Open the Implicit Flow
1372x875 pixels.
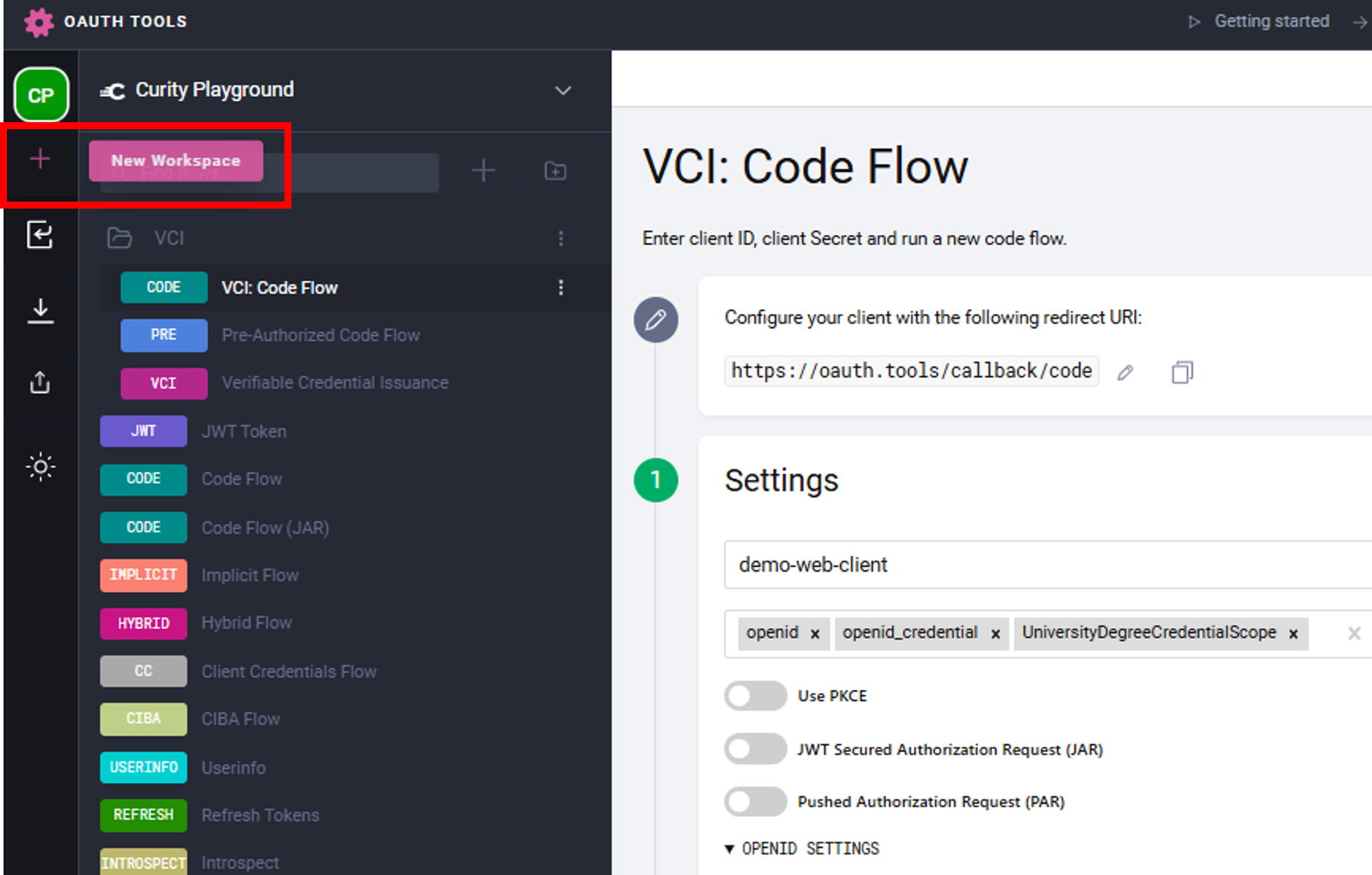[250, 575]
